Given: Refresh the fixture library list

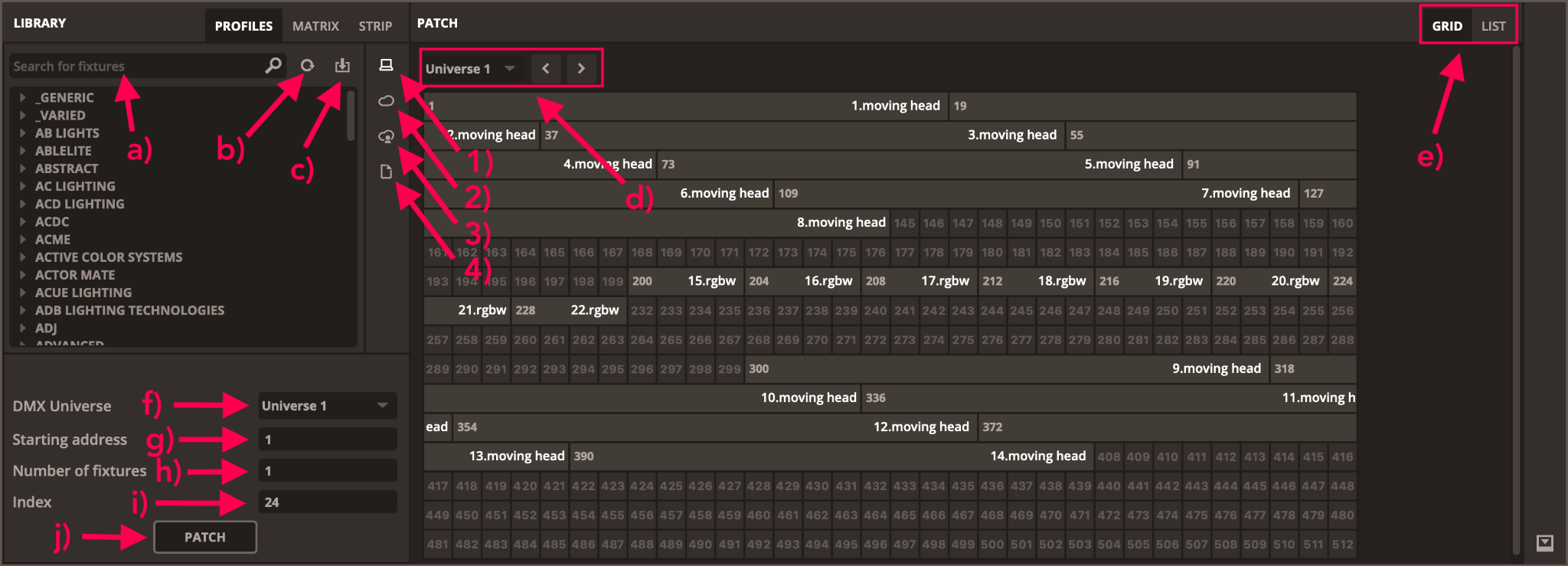Looking at the screenshot, I should 307,66.
